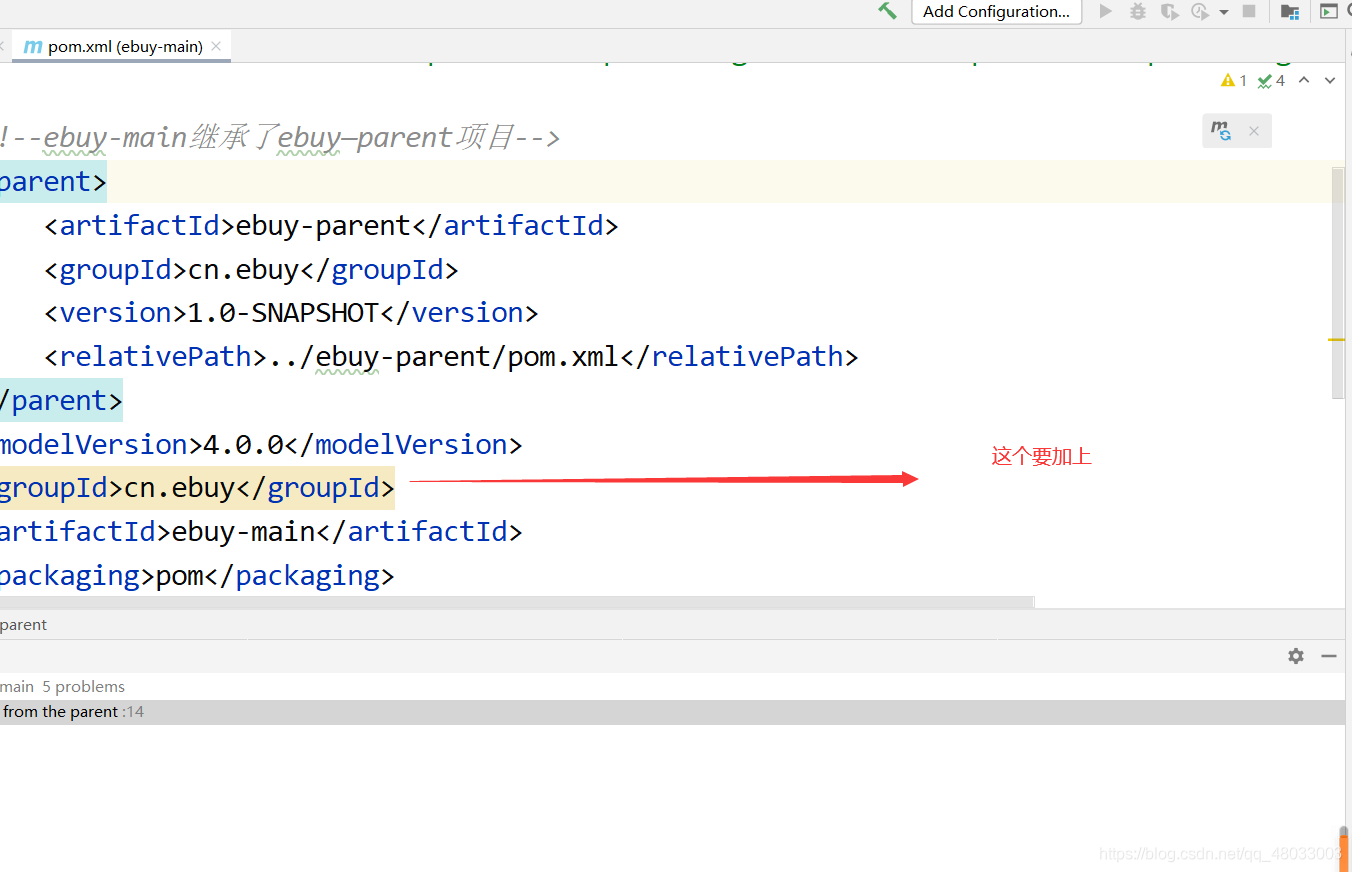The image size is (1352, 872).
Task: Click the ebuy-main comment line
Action: coord(280,138)
